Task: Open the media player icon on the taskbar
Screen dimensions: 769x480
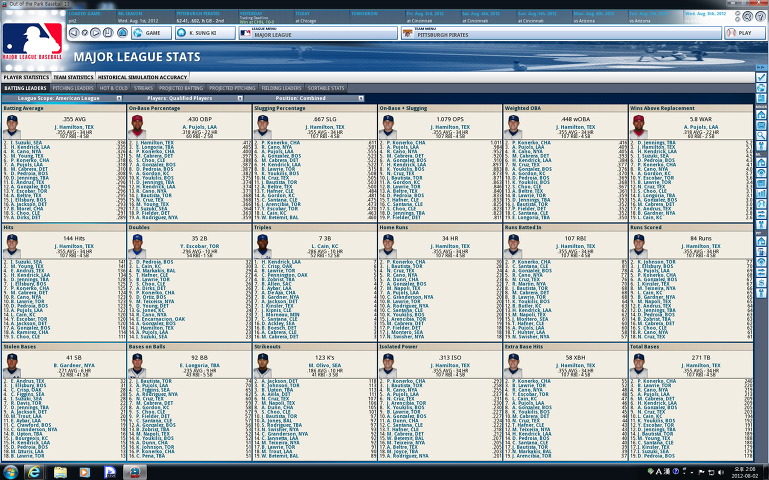Action: pos(85,472)
